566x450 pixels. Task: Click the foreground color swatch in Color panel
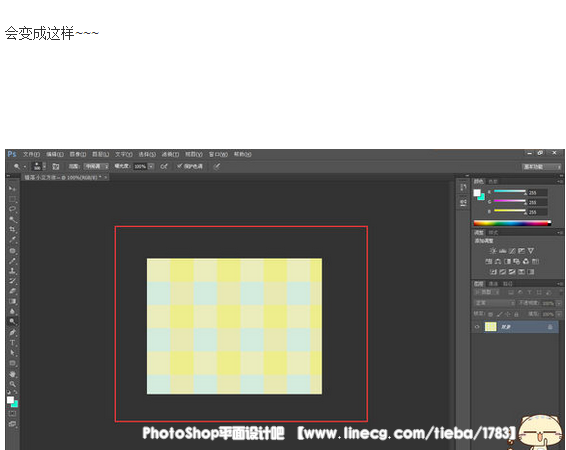[x=477, y=193]
